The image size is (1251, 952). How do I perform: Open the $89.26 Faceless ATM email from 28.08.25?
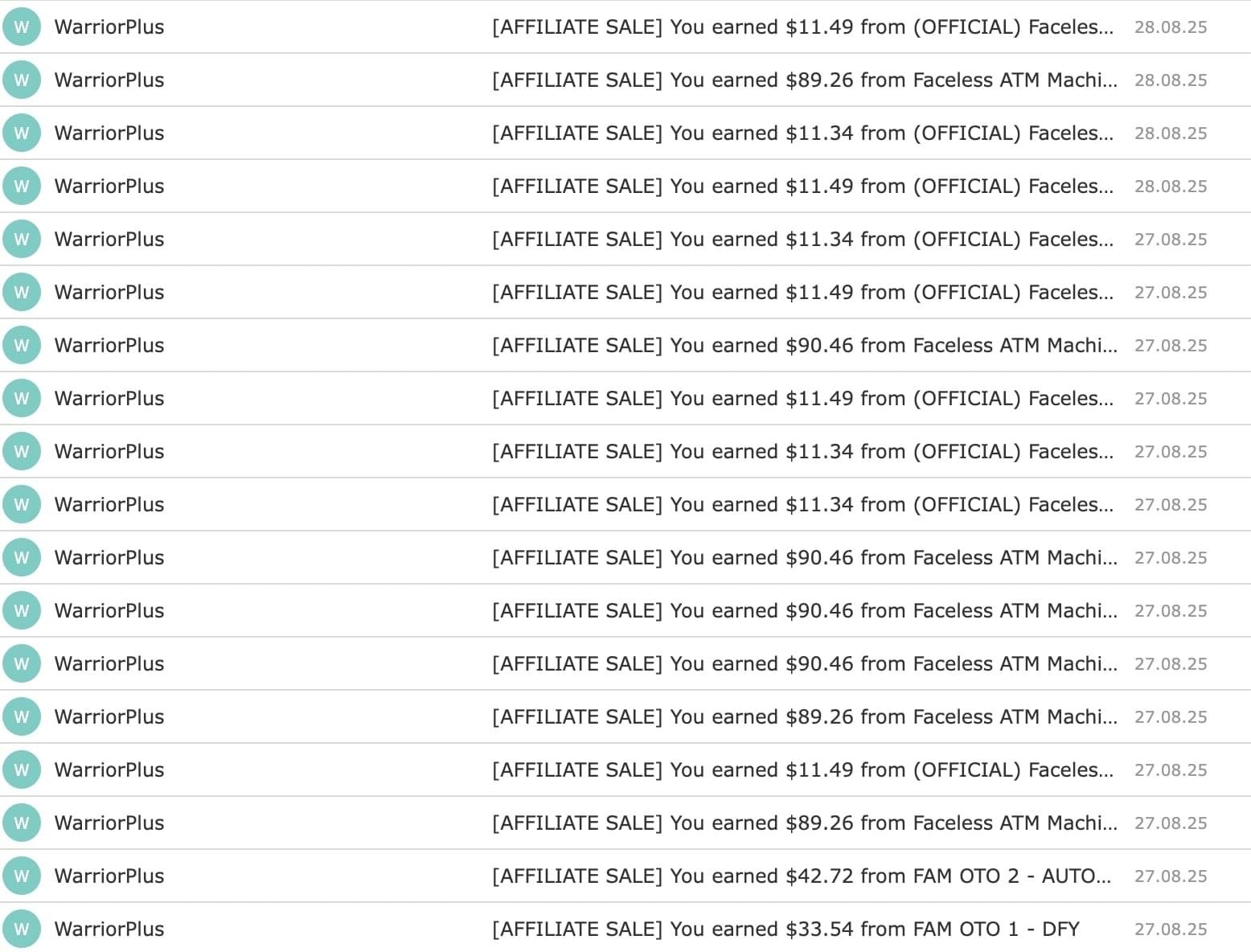(x=804, y=80)
